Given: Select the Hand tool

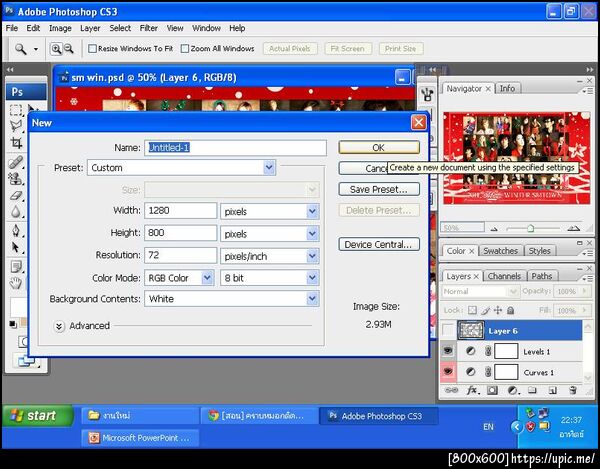Looking at the screenshot, I should pos(16,283).
